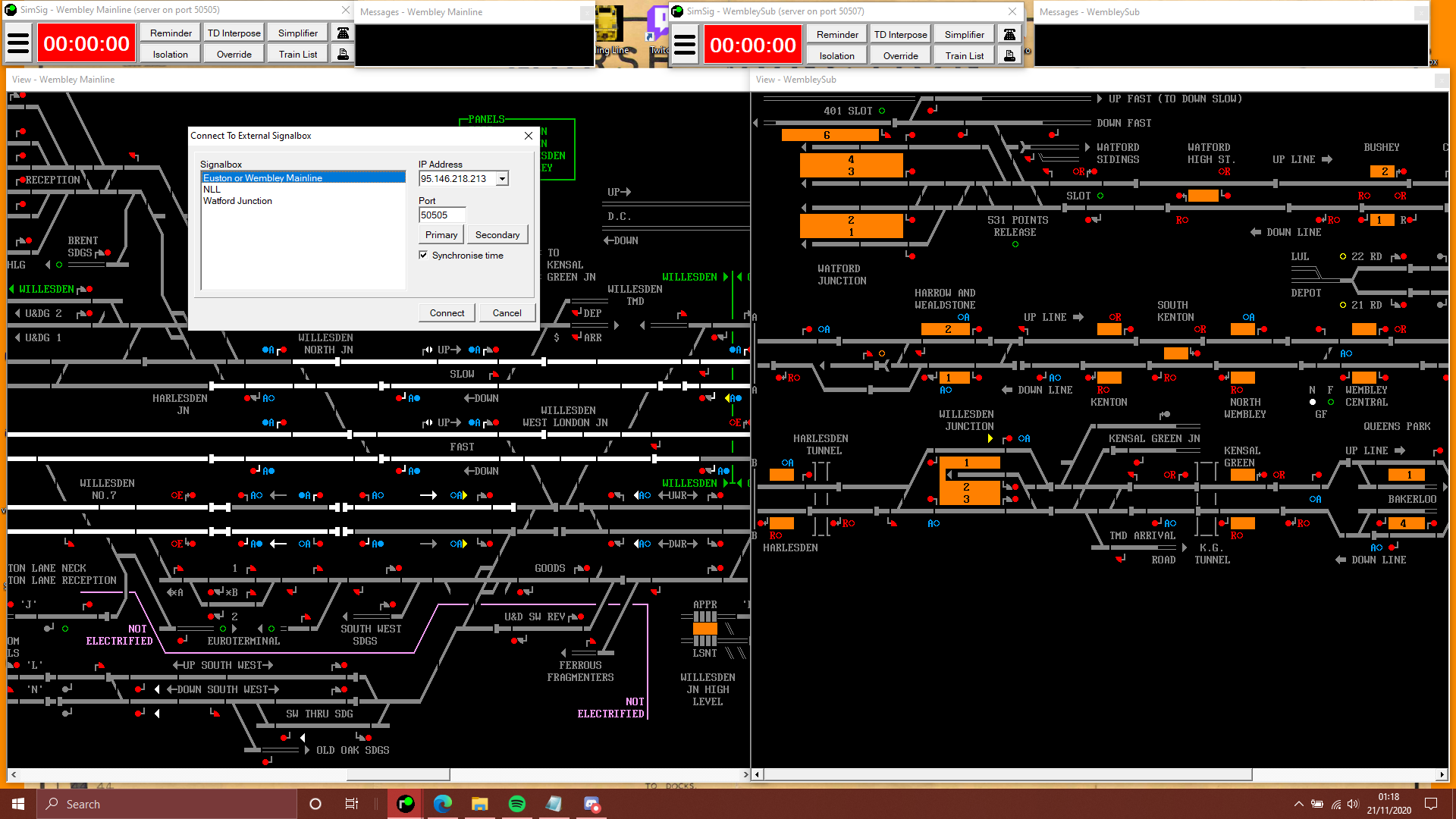The height and width of the screenshot is (819, 1456).
Task: Close the Messages - WembleySub panel
Action: coord(1420,12)
